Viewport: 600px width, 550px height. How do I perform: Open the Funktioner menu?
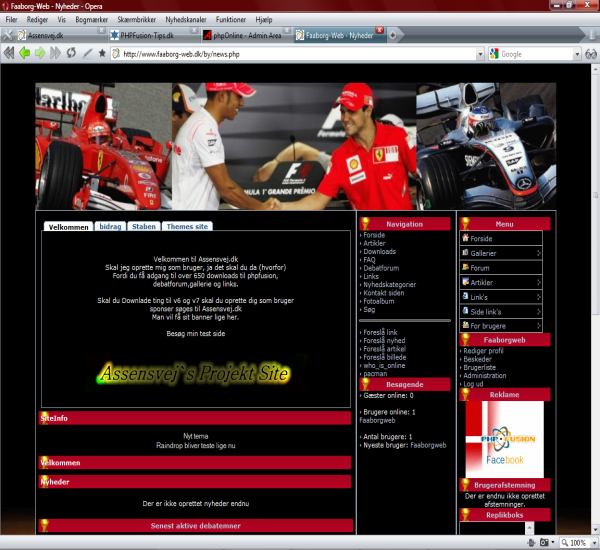tap(231, 20)
